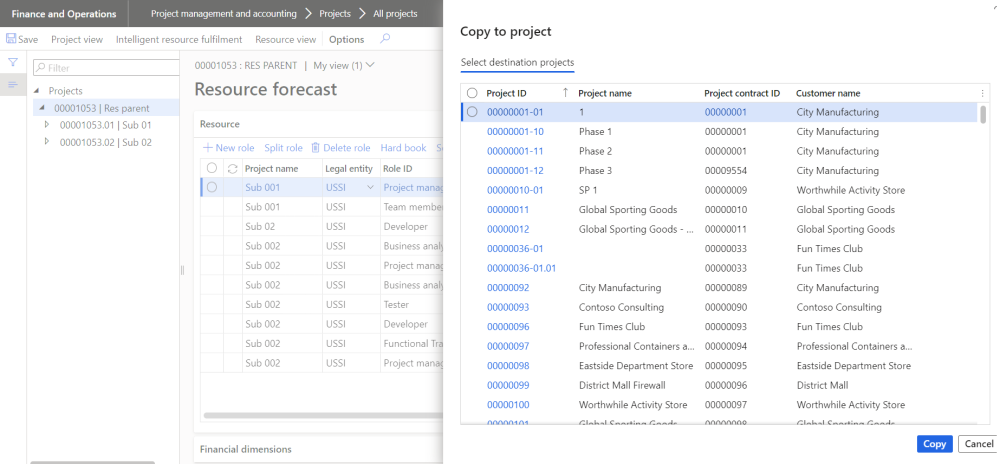Click the Copy button

point(934,444)
